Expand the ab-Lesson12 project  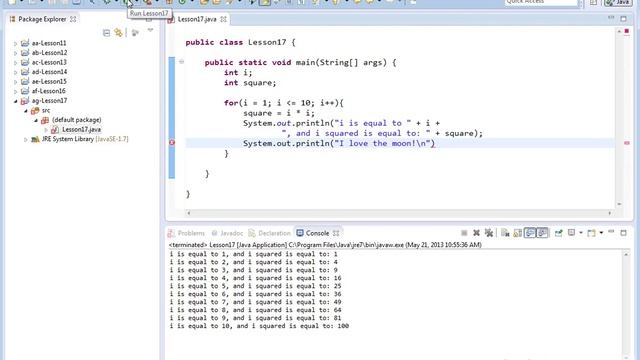[x=16, y=53]
